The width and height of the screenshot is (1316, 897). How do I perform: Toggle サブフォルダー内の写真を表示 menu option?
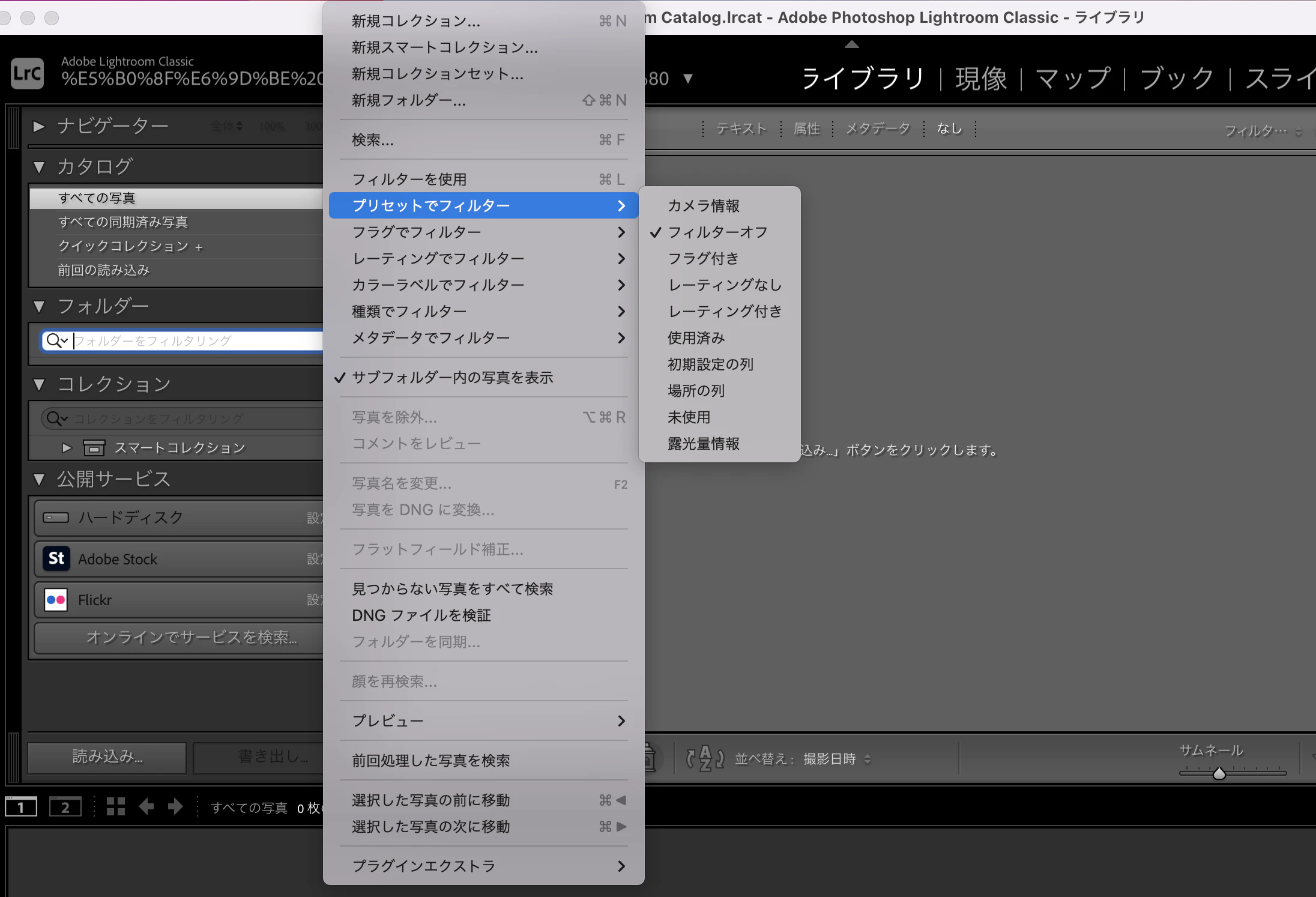tap(452, 378)
